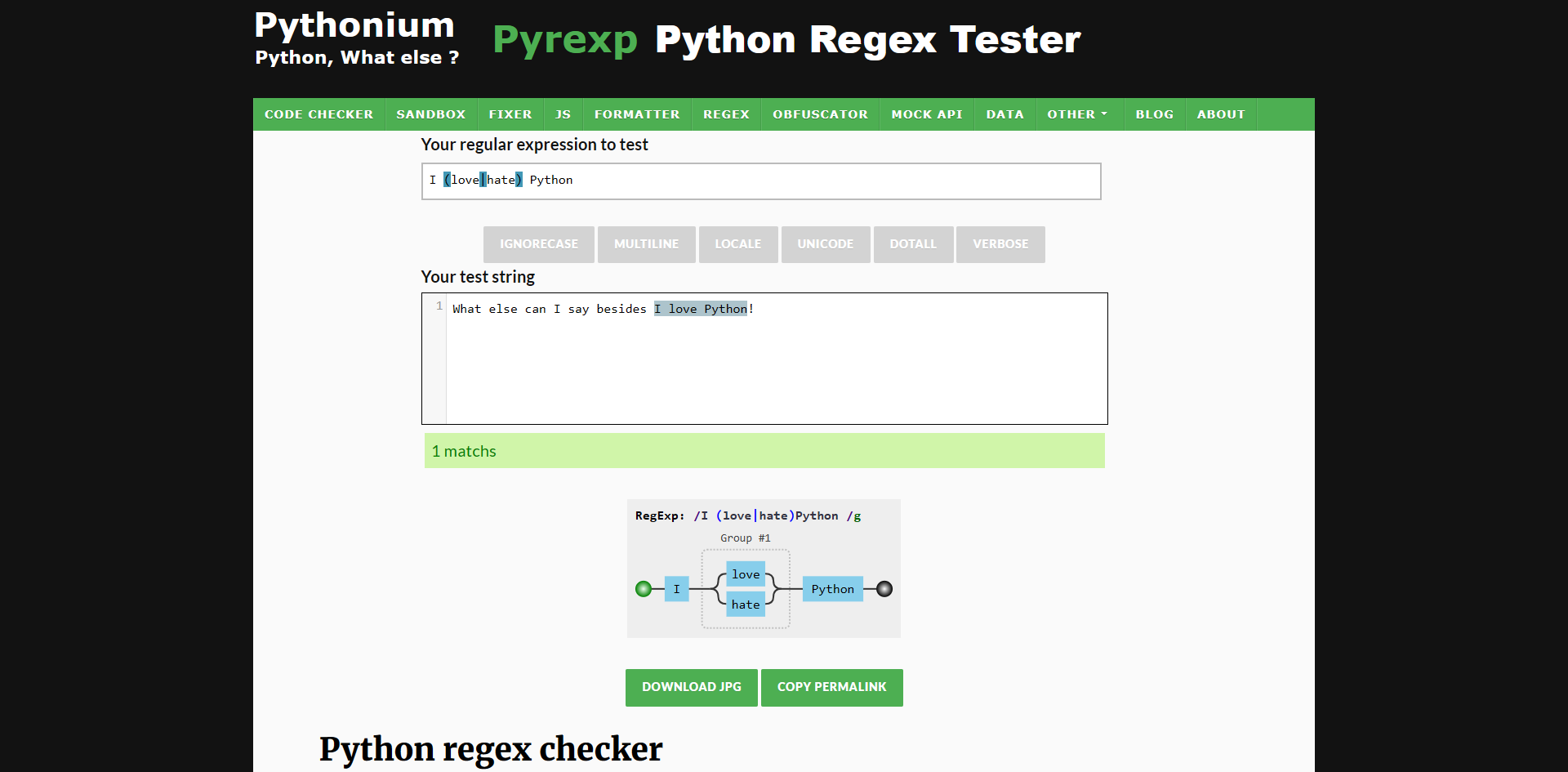This screenshot has height=772, width=1568.
Task: Click 'Your regular expression to test' label
Action: point(534,145)
